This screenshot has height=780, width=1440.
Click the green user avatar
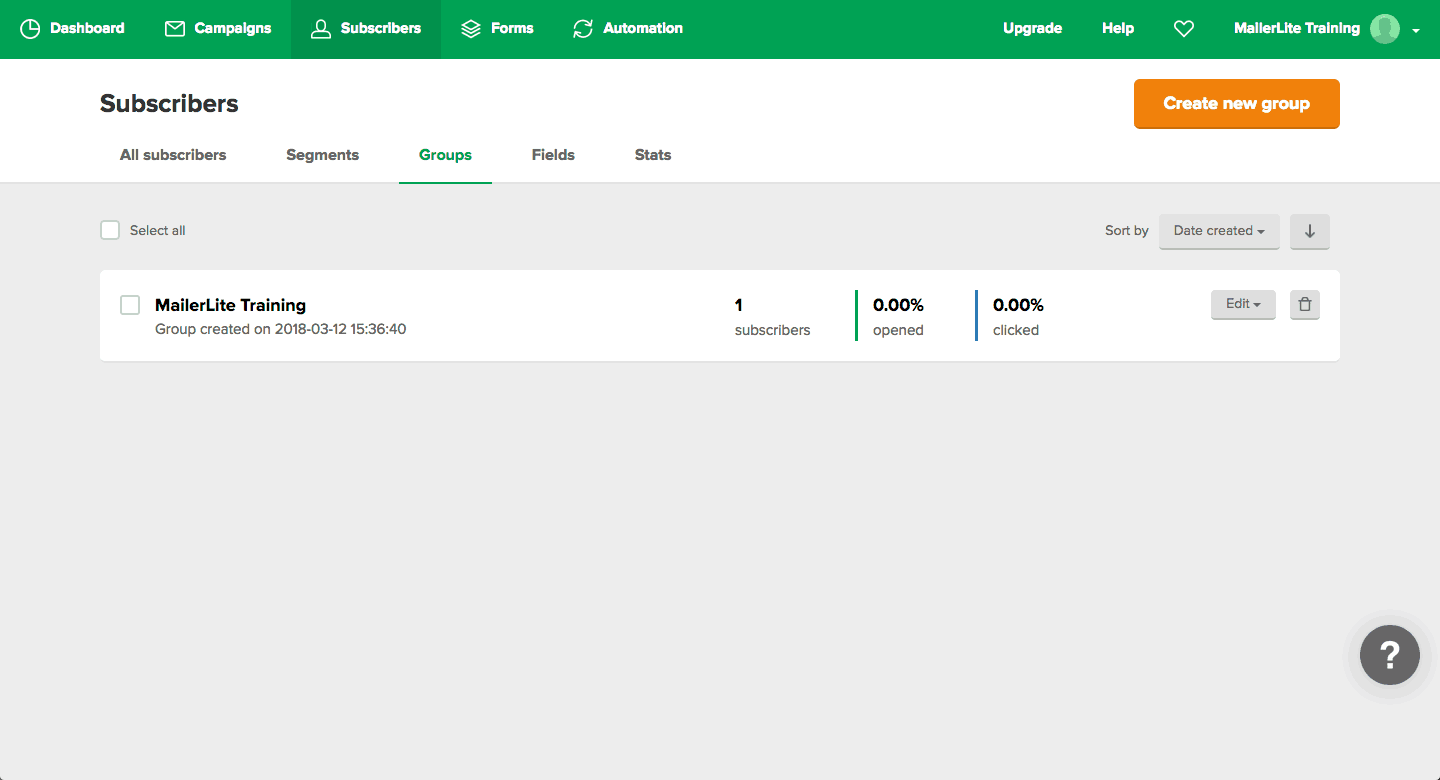pos(1385,29)
